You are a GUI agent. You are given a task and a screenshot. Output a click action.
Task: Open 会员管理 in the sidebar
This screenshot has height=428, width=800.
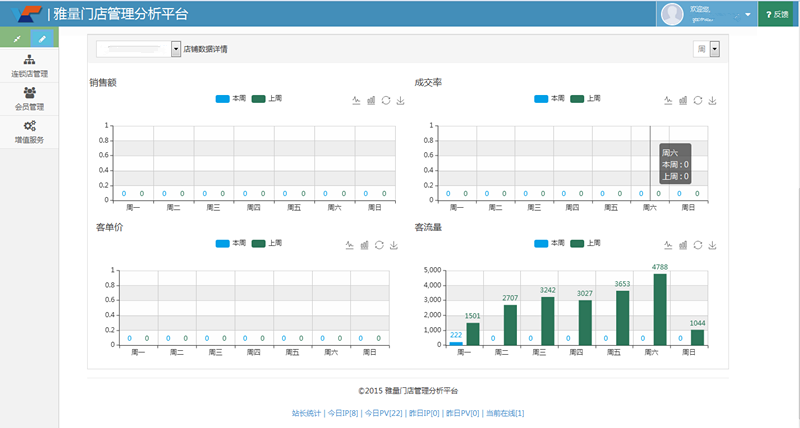29,98
